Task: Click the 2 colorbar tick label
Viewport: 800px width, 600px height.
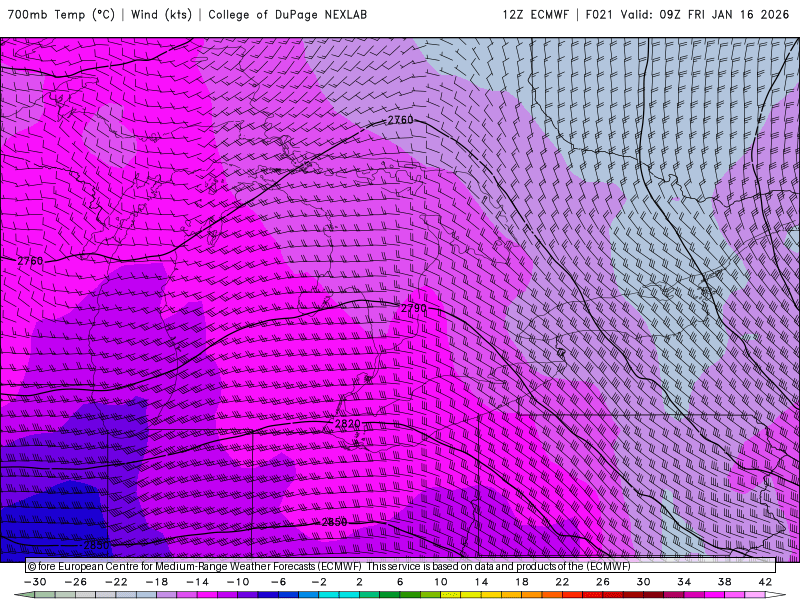Action: 359,582
